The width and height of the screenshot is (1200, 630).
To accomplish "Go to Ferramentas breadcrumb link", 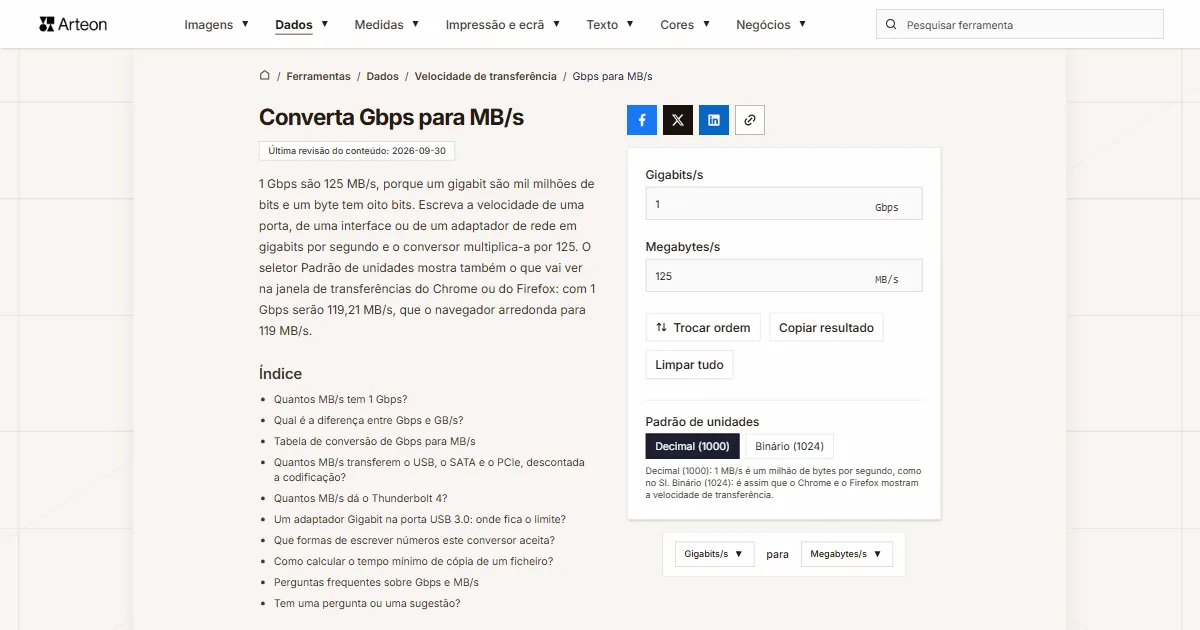I will 318,76.
